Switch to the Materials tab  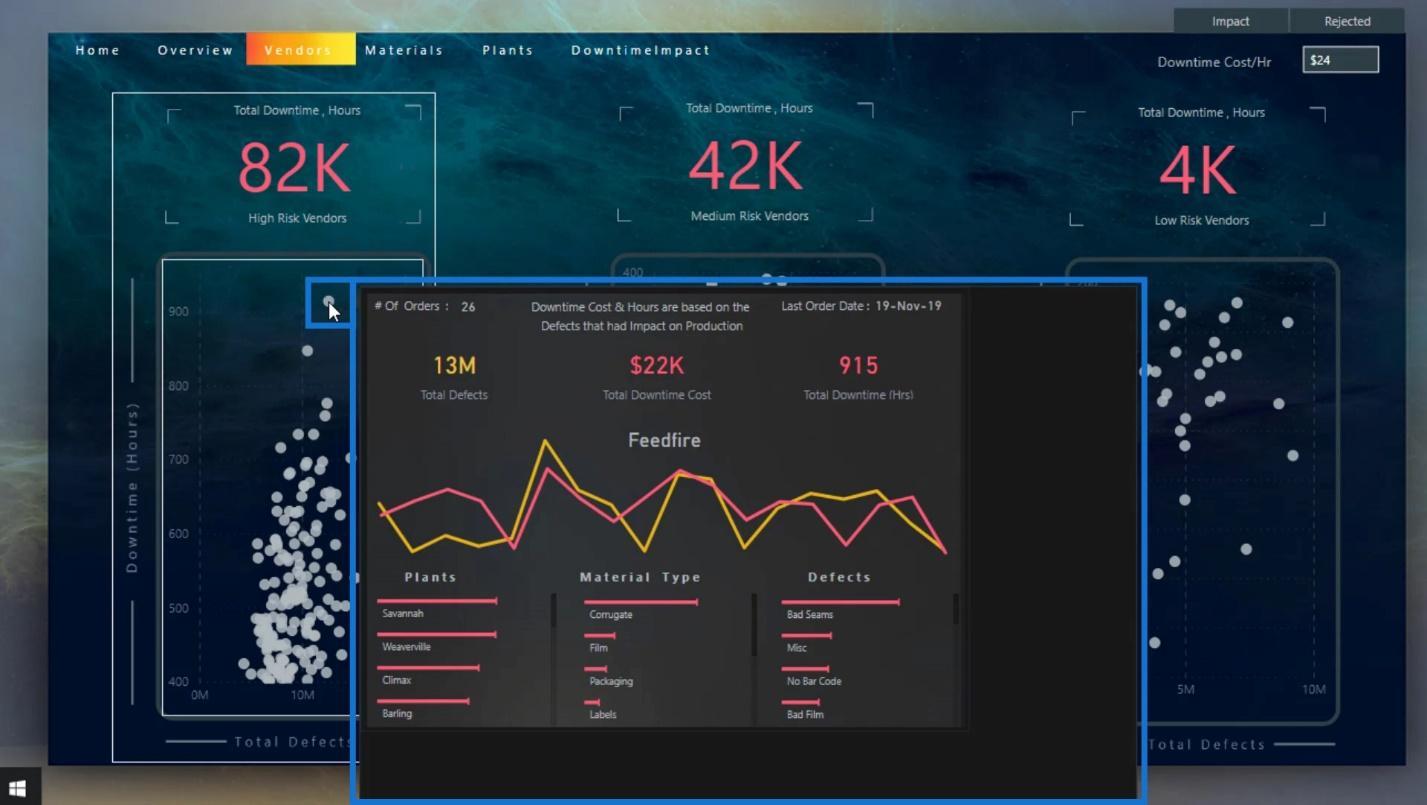click(404, 50)
